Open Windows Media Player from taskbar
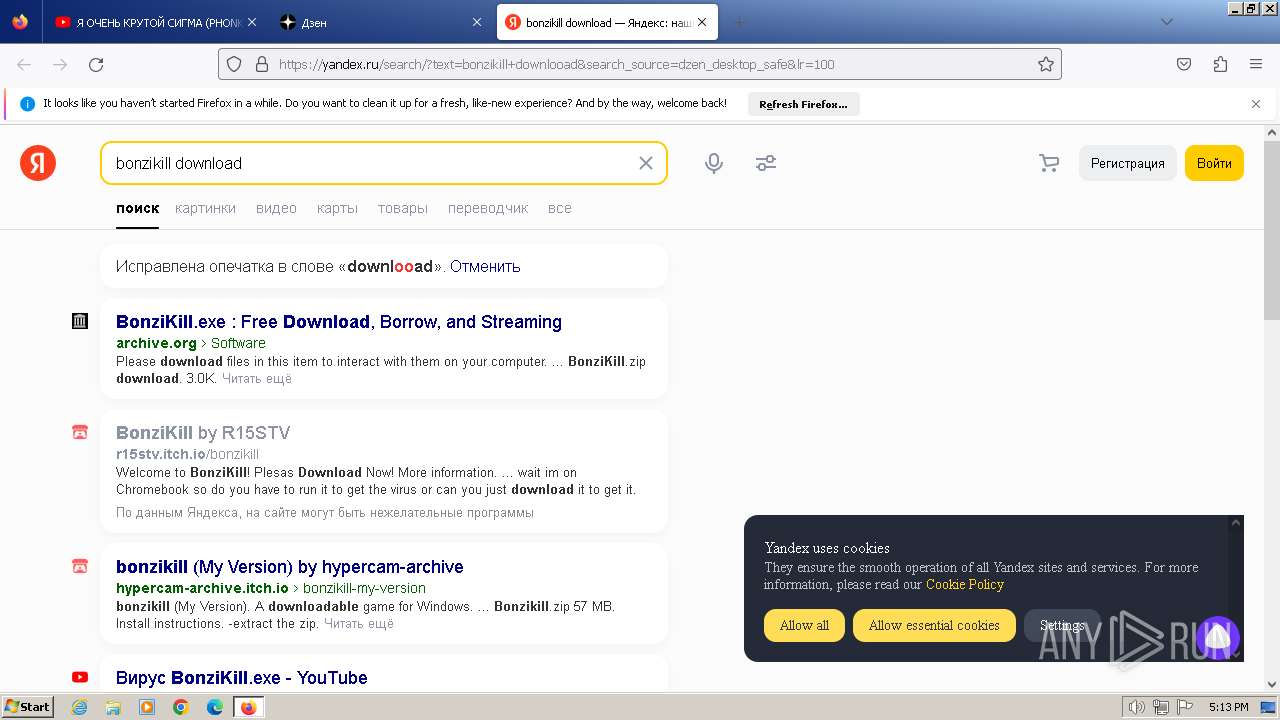 [x=147, y=707]
